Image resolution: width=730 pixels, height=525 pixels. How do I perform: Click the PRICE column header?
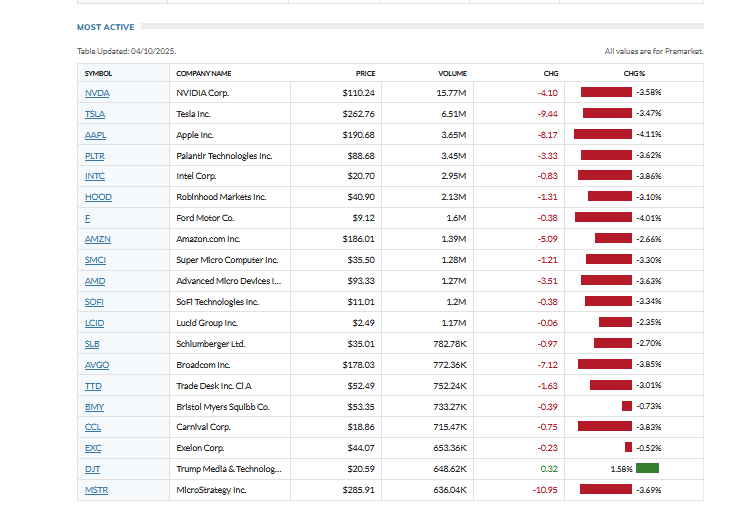tap(365, 73)
